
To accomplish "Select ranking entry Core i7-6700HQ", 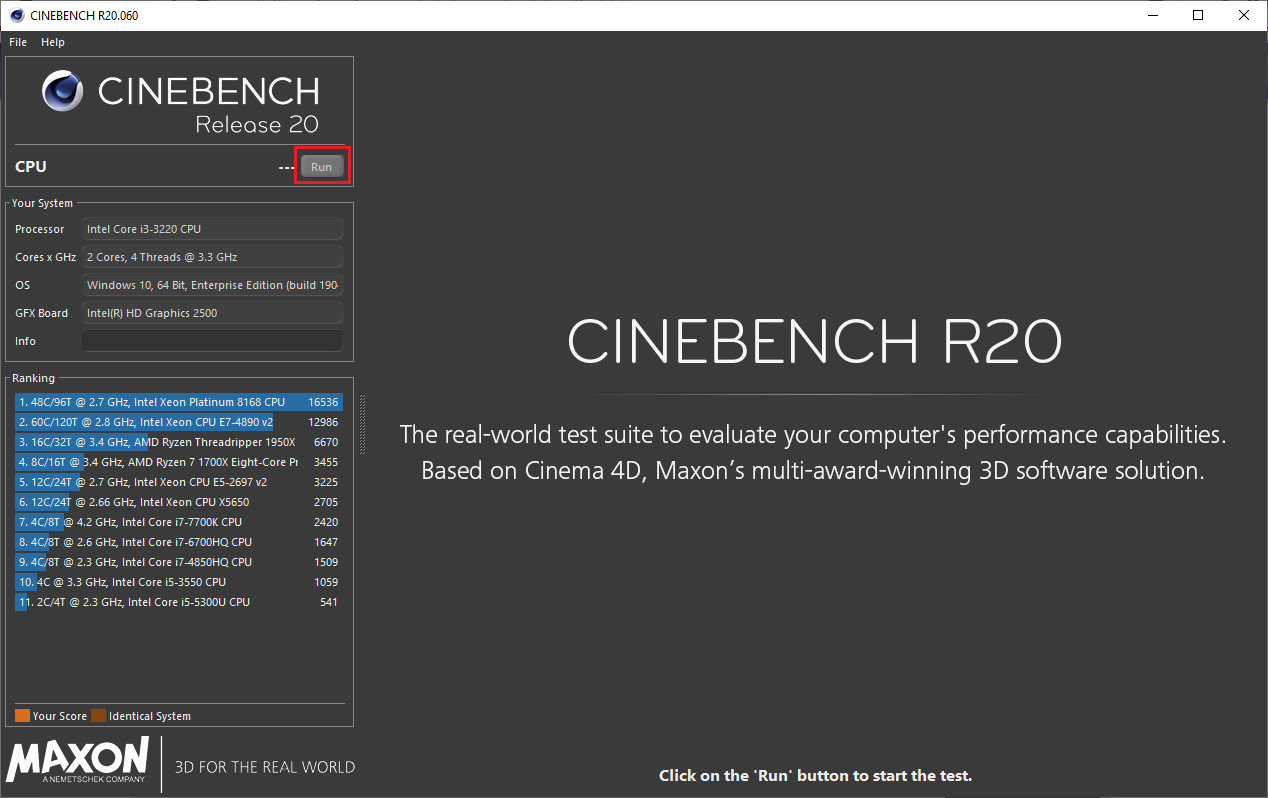I will coord(179,542).
